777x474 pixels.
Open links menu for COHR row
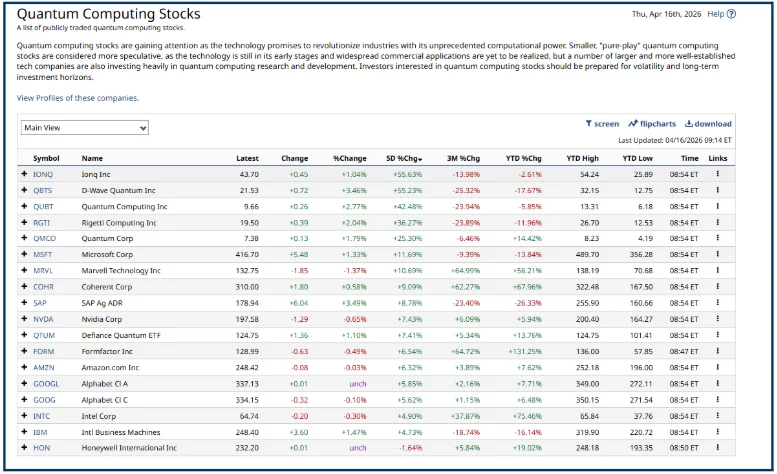click(718, 287)
